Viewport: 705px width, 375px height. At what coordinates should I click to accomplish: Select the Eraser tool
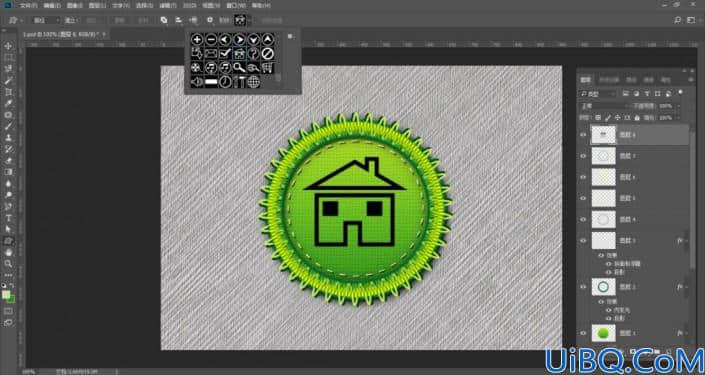coord(8,161)
